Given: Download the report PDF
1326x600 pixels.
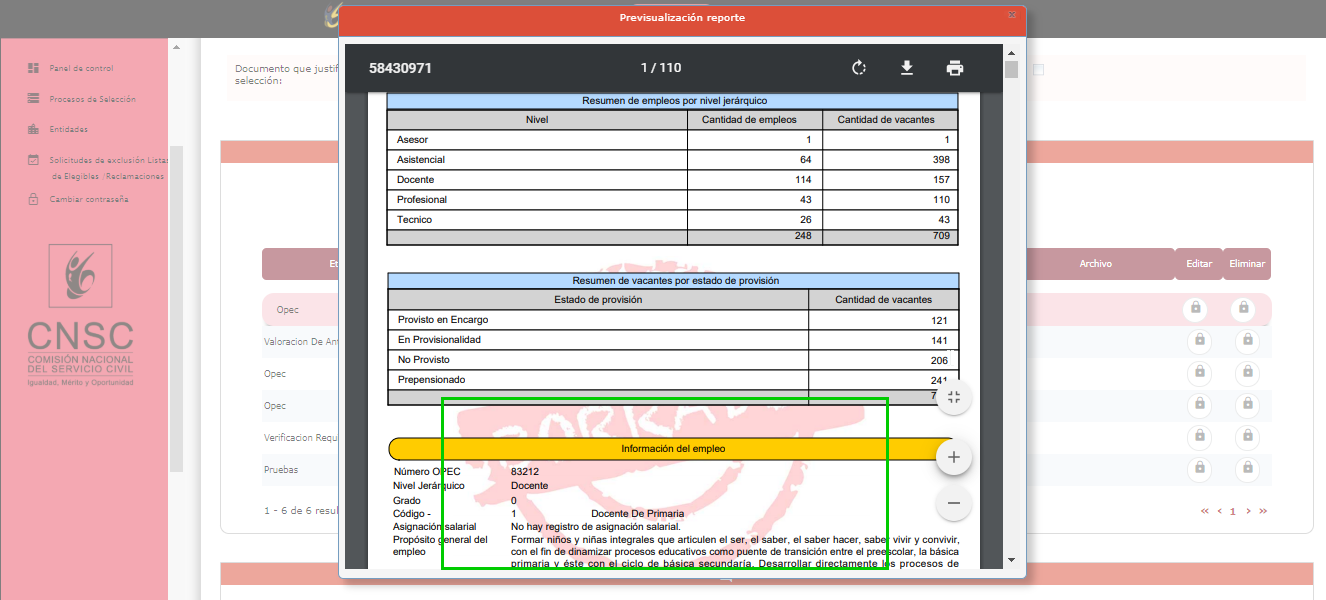Looking at the screenshot, I should point(907,68).
